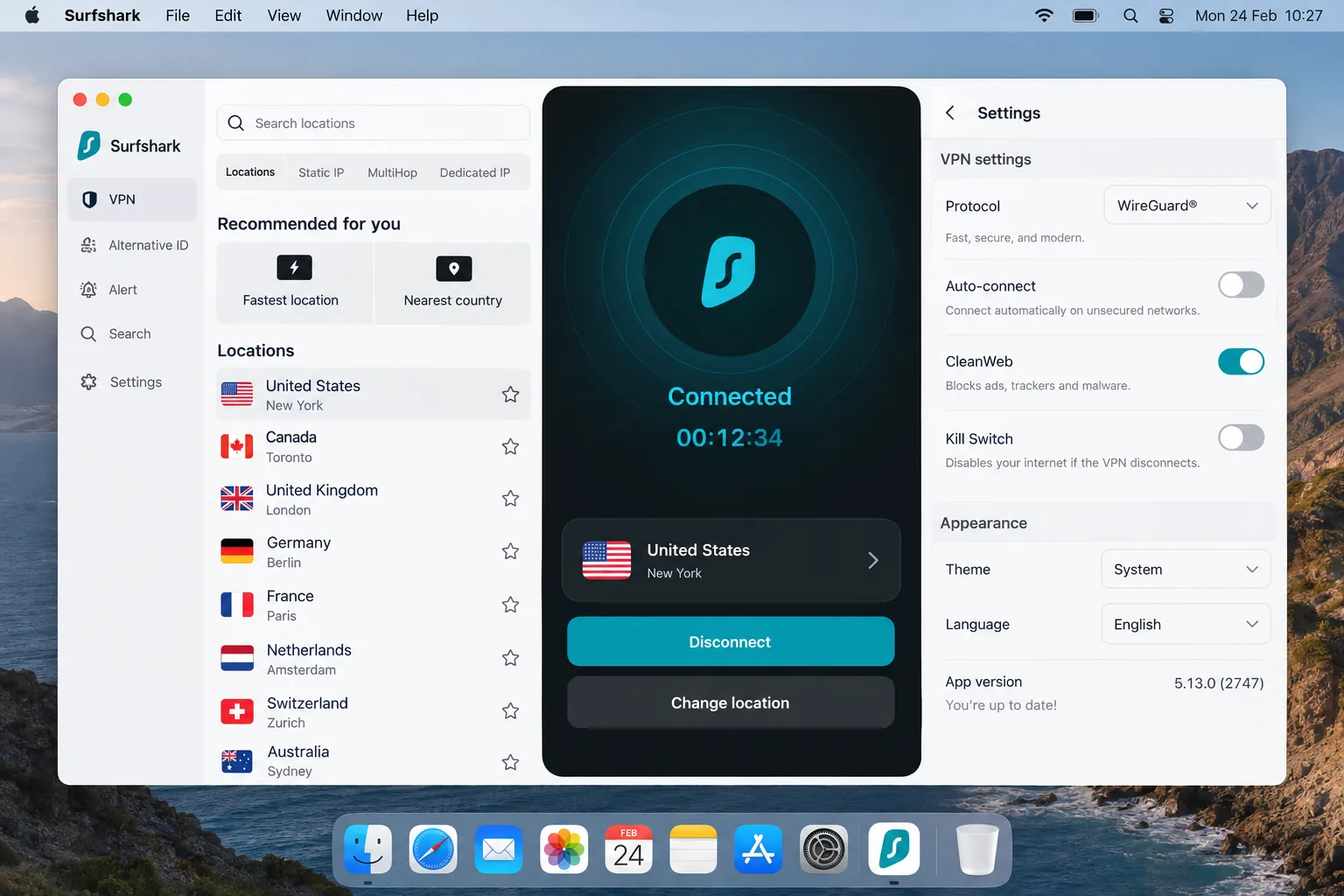Open the Language dropdown
1344x896 pixels.
(x=1186, y=624)
